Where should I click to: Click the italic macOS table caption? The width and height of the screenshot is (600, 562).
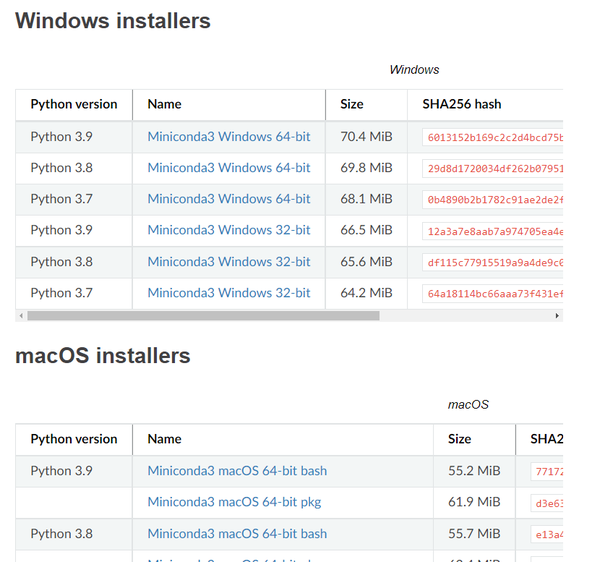[x=468, y=404]
